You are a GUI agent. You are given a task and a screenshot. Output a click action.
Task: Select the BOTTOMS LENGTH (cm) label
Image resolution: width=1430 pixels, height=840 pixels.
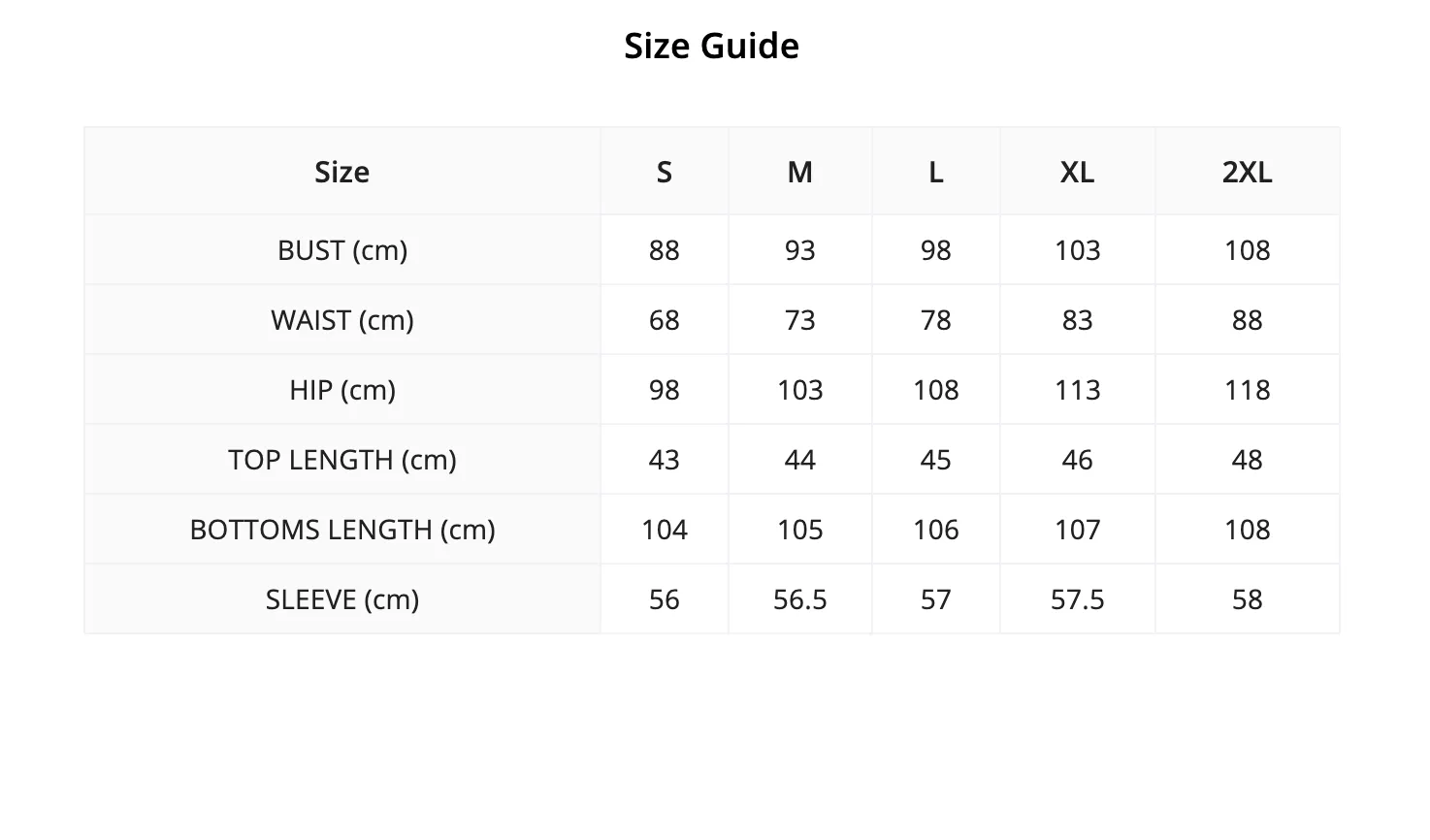pos(342,530)
